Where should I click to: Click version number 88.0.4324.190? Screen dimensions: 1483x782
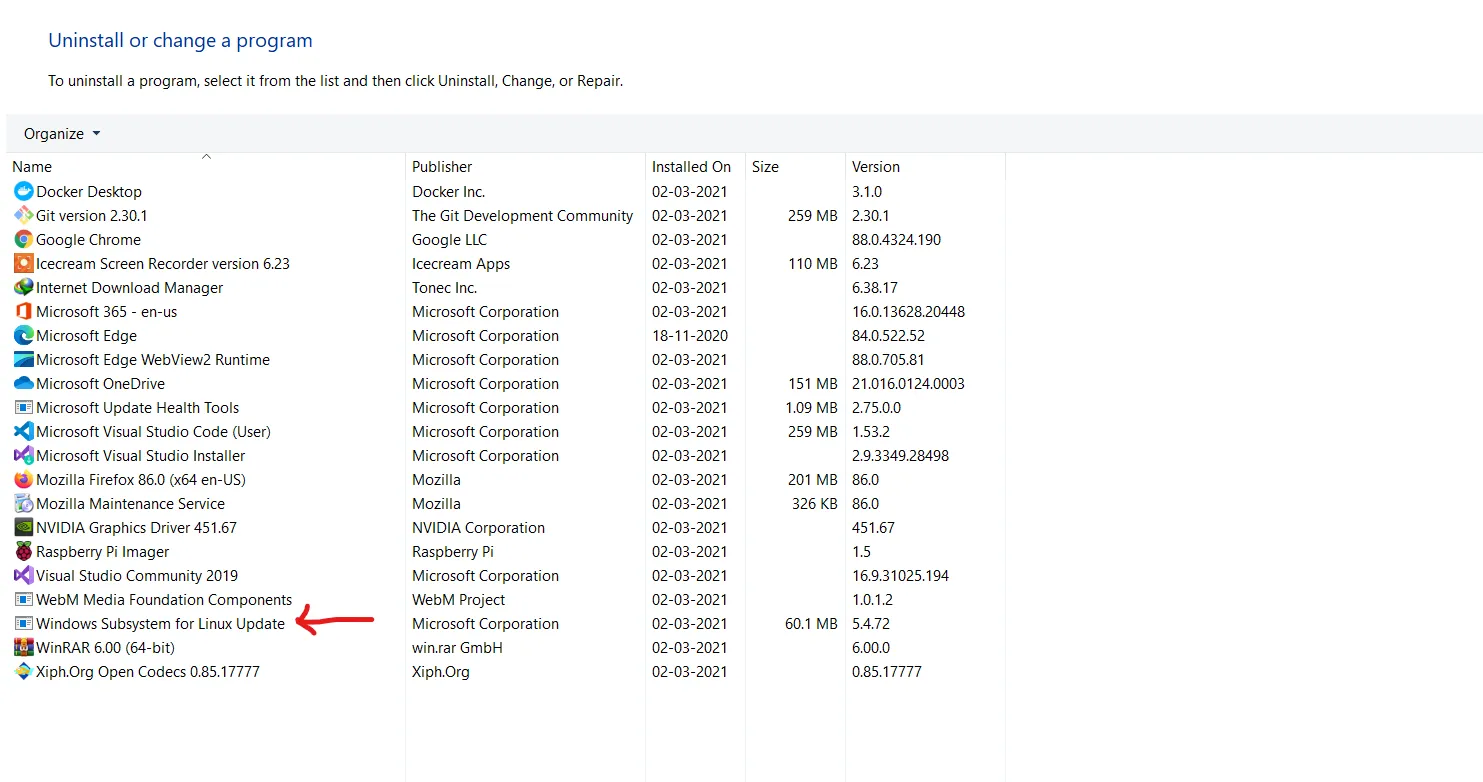coord(897,239)
